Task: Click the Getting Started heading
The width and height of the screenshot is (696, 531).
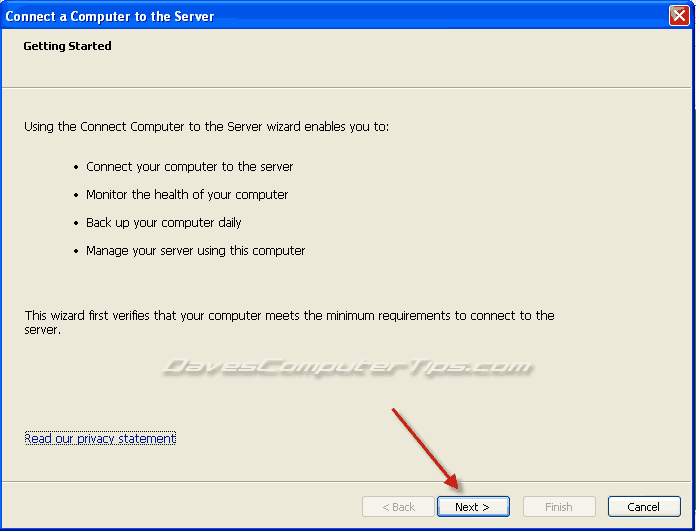Action: (x=67, y=46)
